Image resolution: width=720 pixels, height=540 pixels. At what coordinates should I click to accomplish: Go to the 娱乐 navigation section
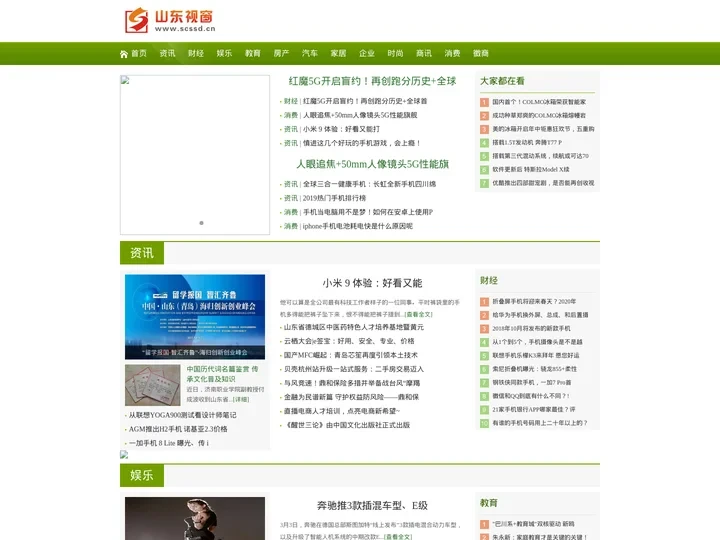(x=224, y=53)
